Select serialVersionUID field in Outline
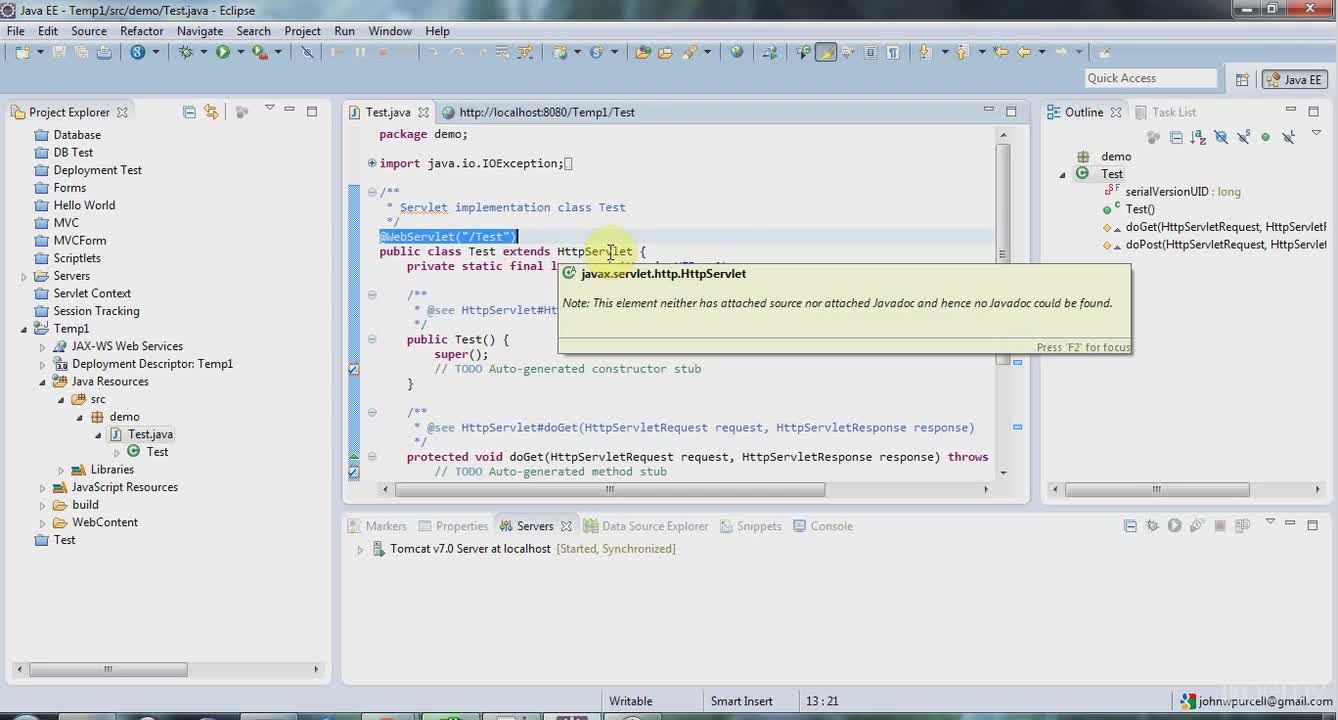 (x=1182, y=192)
